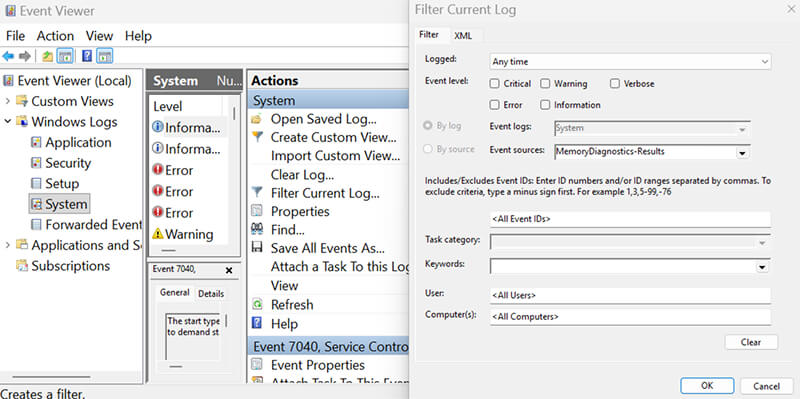Check the Error event level box

[494, 105]
